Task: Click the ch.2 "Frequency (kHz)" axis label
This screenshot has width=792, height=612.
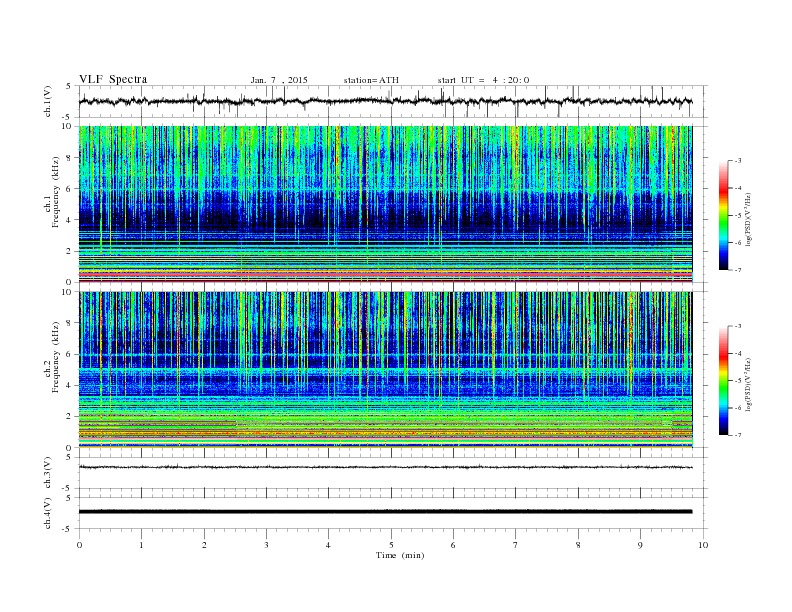Action: pos(56,357)
